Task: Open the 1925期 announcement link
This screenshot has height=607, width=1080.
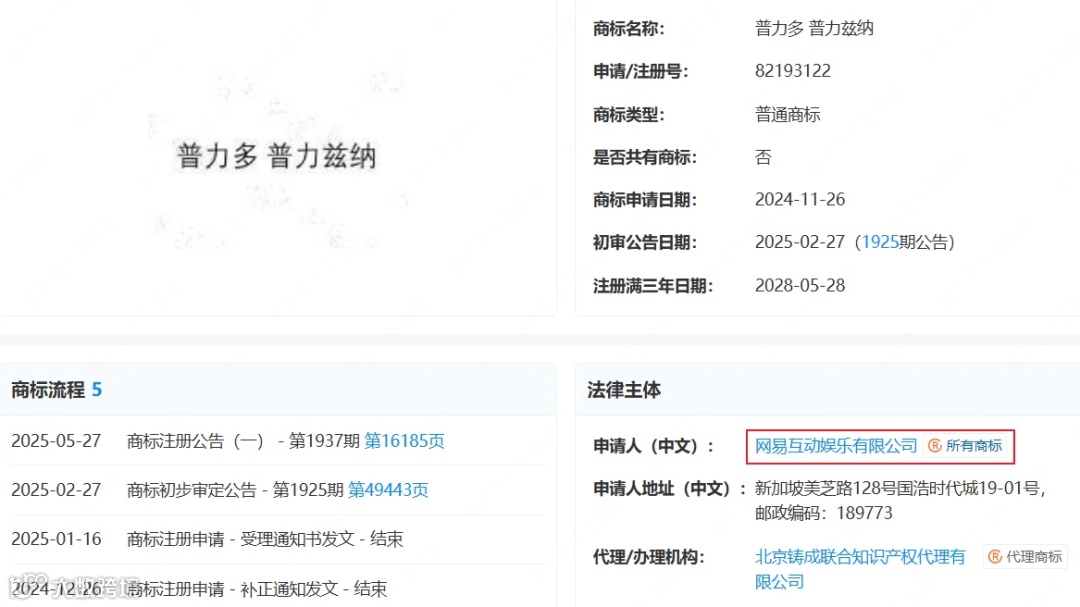Action: pyautogui.click(x=880, y=242)
